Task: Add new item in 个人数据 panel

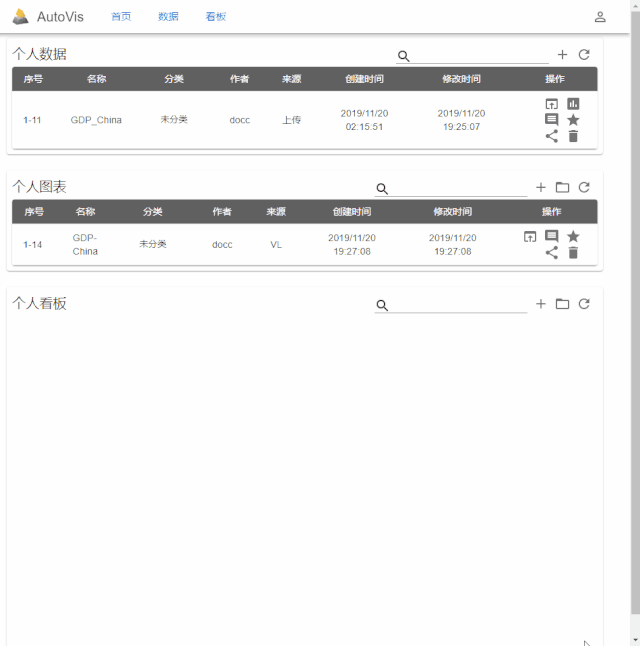Action: pyautogui.click(x=562, y=54)
